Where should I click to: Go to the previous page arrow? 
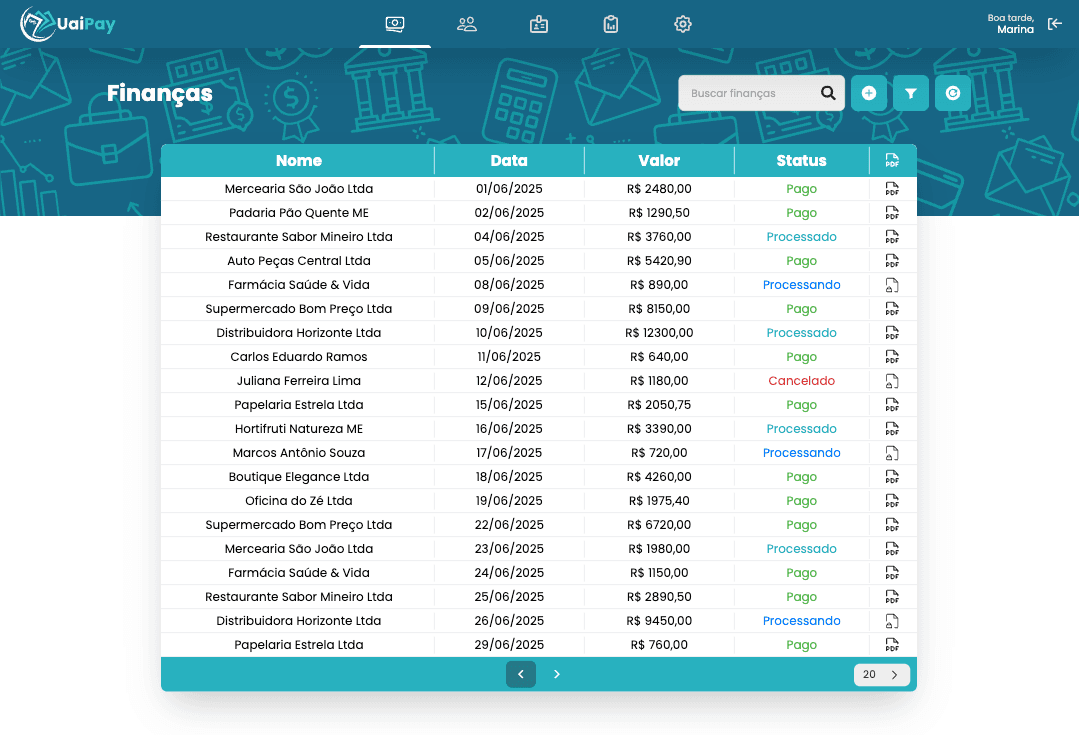[x=521, y=674]
